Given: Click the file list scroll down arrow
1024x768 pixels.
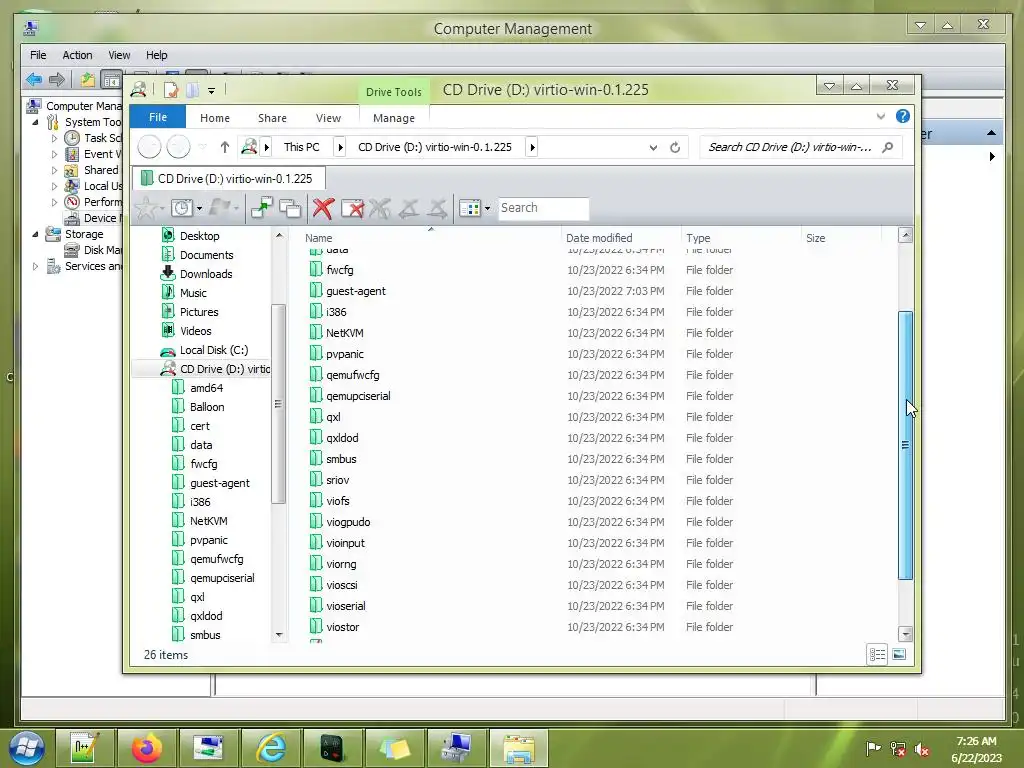Looking at the screenshot, I should (x=905, y=633).
